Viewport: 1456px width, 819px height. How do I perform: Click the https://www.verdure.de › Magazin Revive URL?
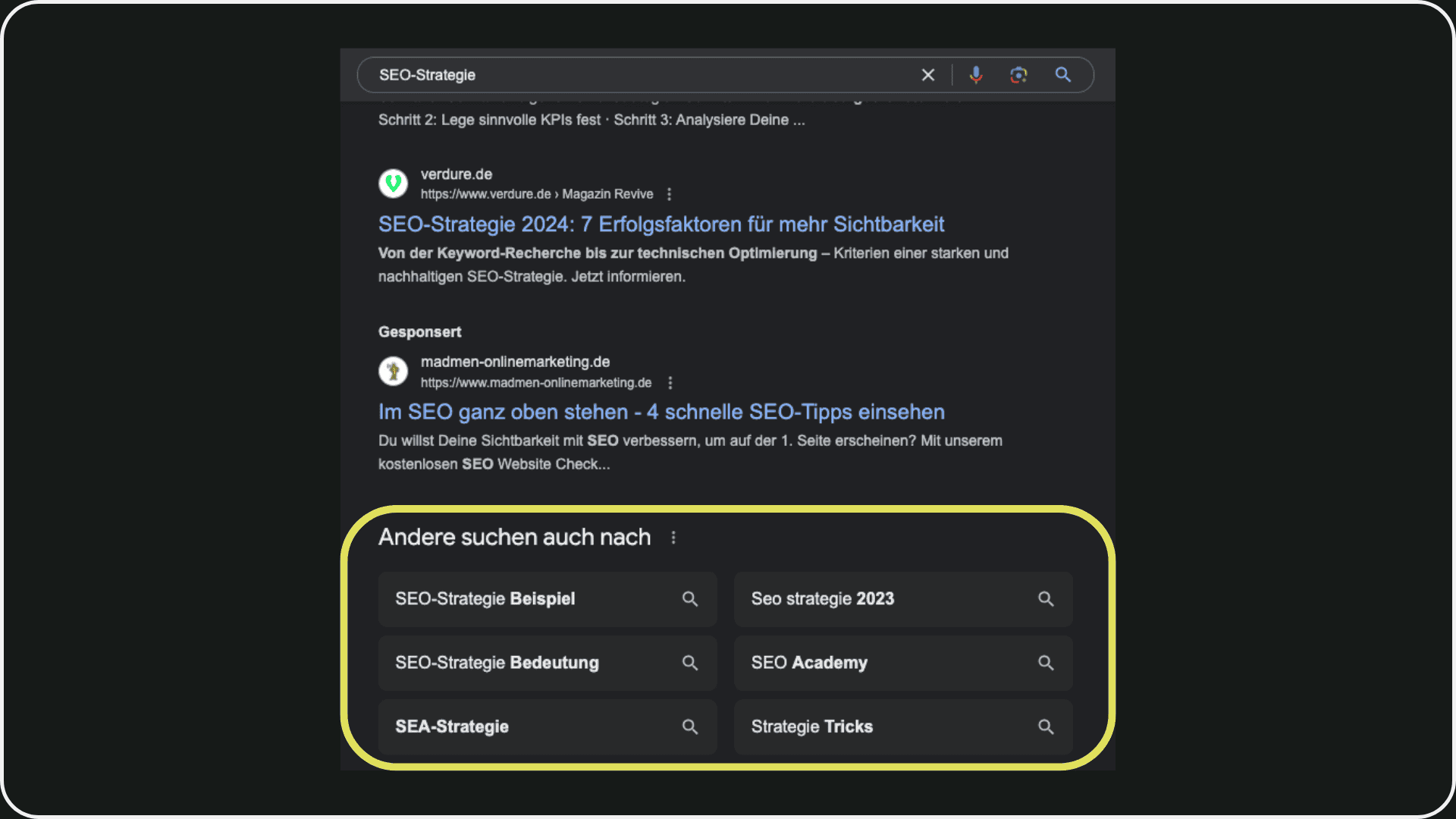tap(537, 194)
